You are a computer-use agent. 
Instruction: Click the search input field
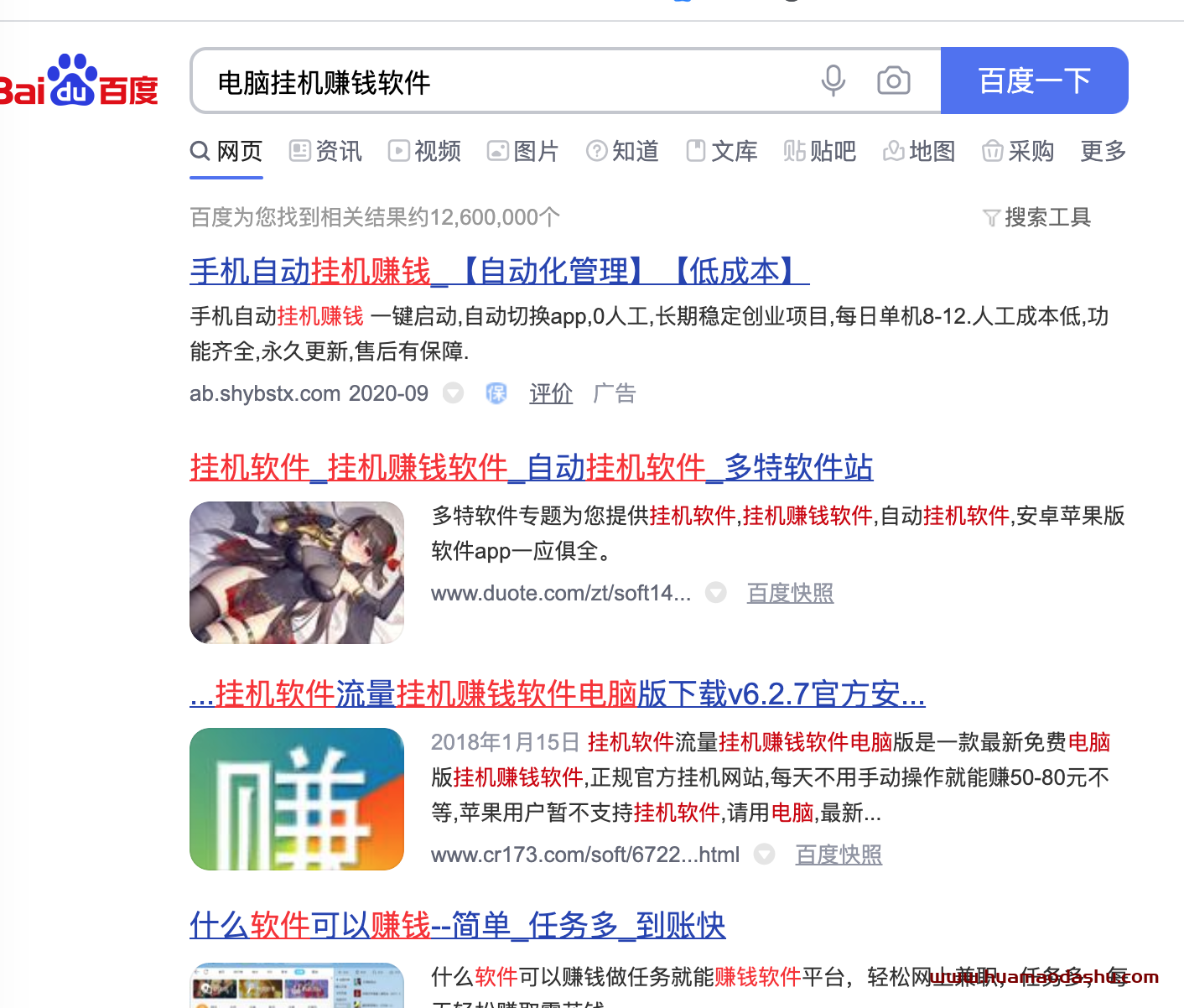pos(503,82)
